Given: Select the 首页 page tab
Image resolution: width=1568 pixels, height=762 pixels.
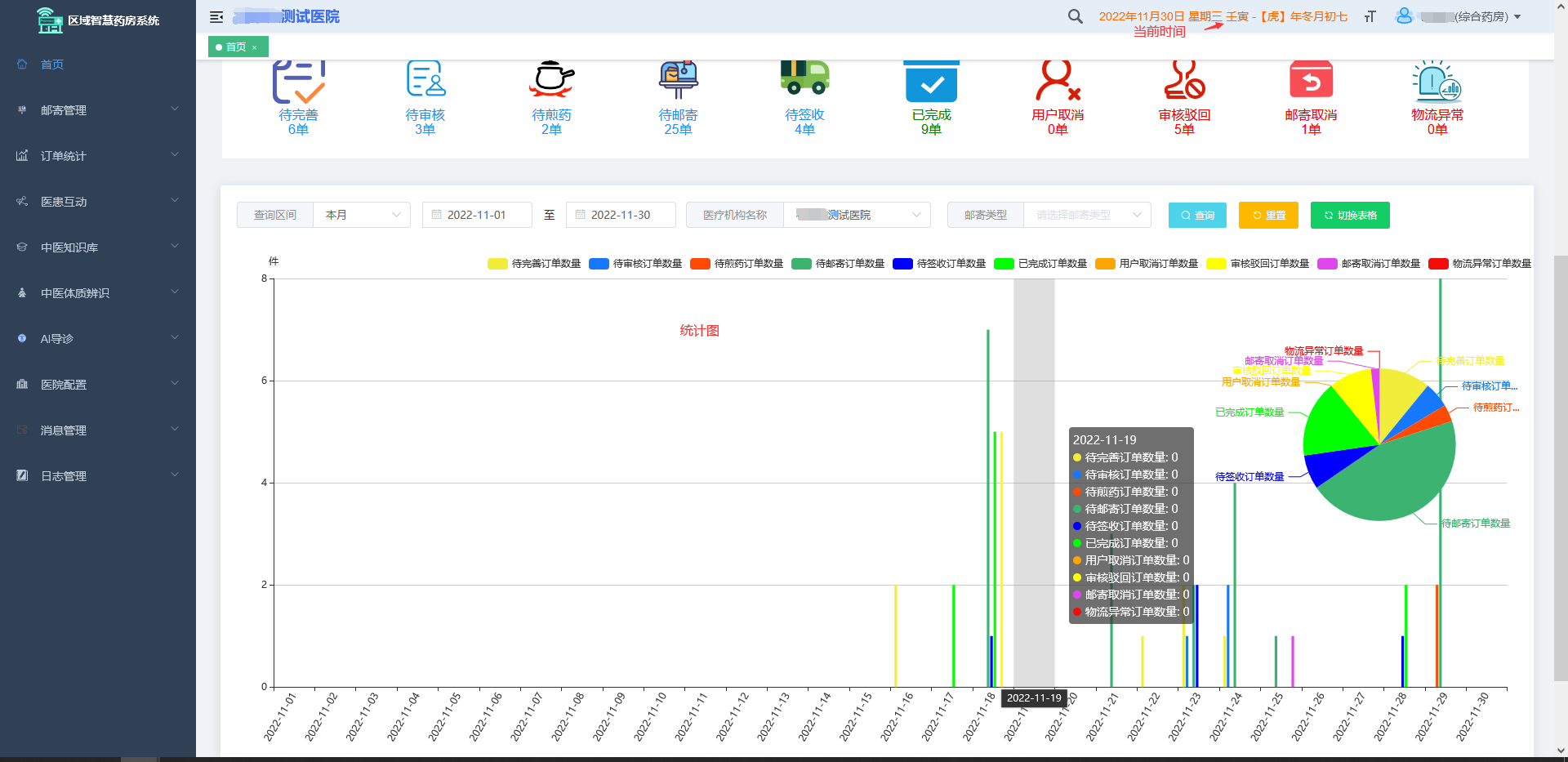Looking at the screenshot, I should click(x=236, y=47).
